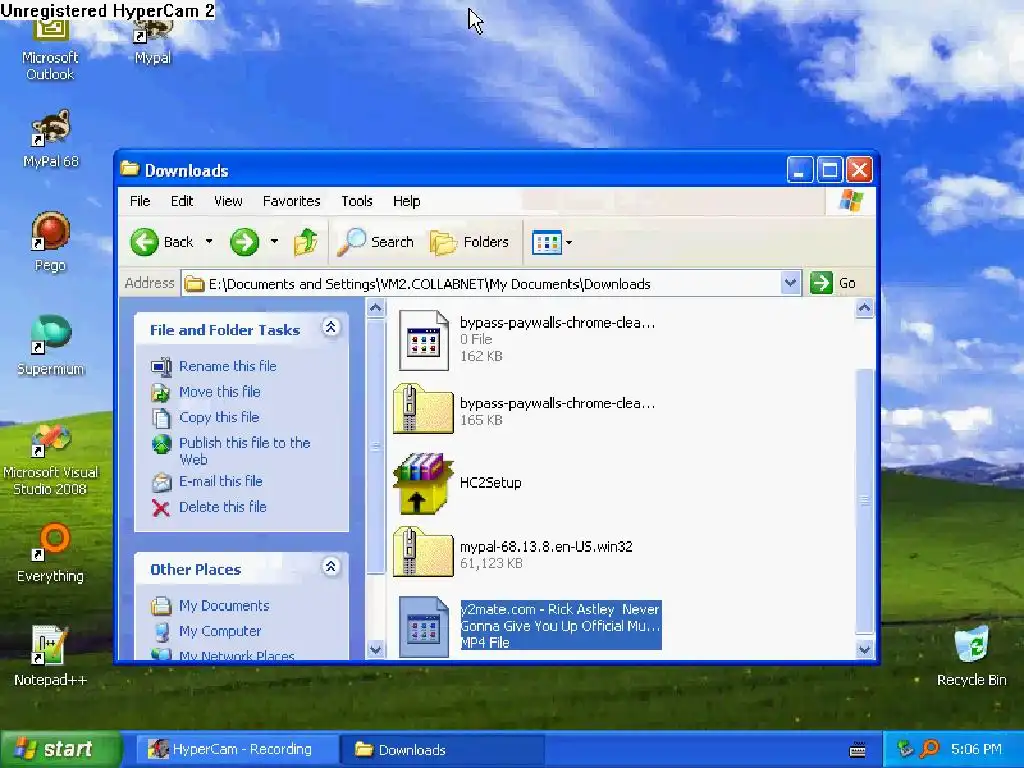The height and width of the screenshot is (768, 1024).
Task: Open the View menu
Action: point(228,201)
